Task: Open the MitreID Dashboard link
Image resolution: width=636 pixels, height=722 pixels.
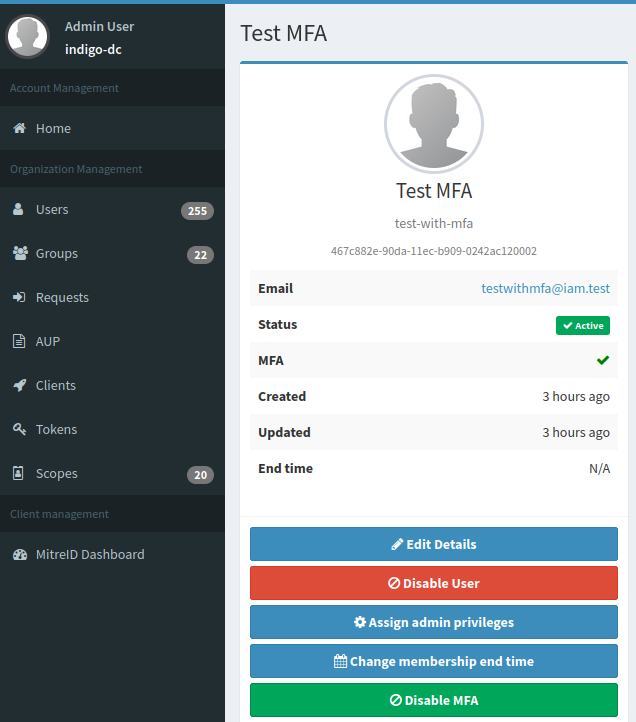Action: click(x=112, y=554)
